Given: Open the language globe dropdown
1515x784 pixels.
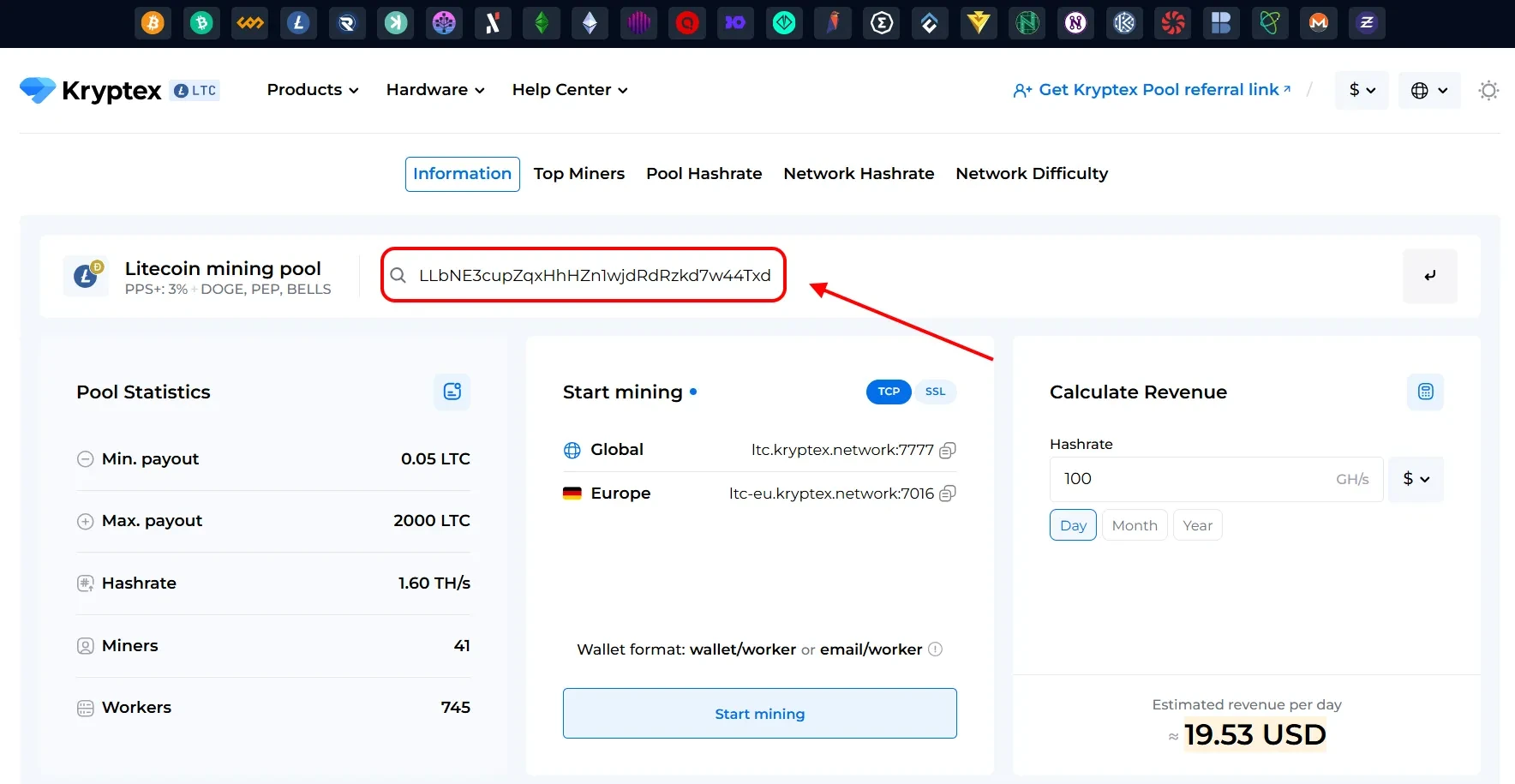Looking at the screenshot, I should point(1428,90).
